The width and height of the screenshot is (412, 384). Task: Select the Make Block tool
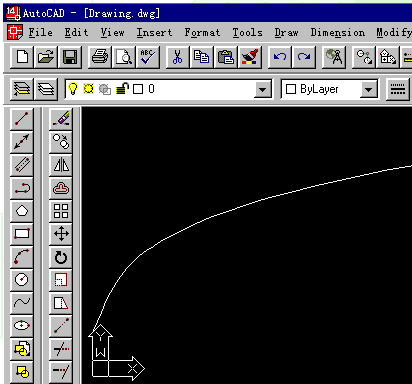point(22,371)
